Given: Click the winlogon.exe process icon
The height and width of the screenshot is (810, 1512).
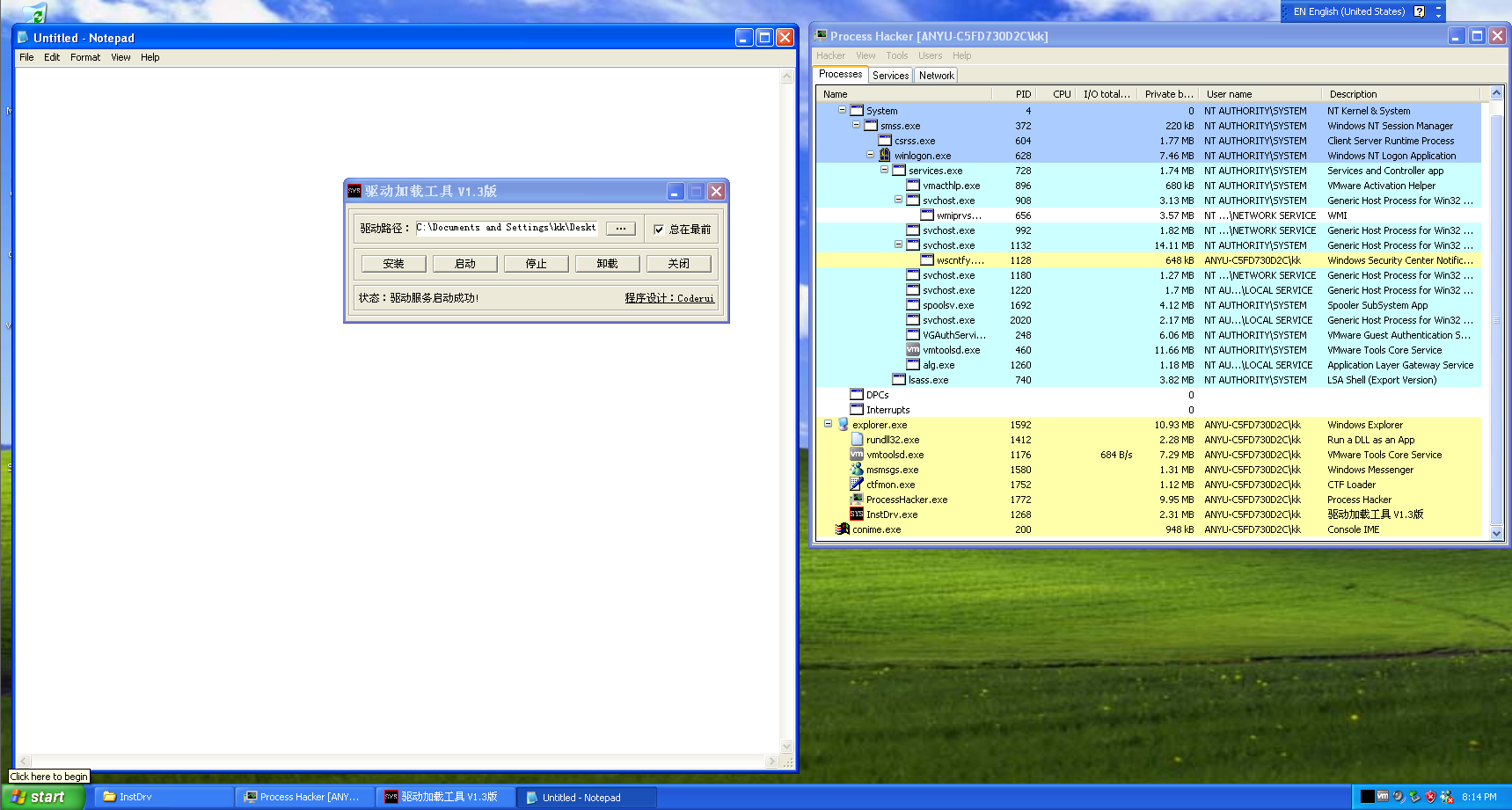Looking at the screenshot, I should pos(884,156).
